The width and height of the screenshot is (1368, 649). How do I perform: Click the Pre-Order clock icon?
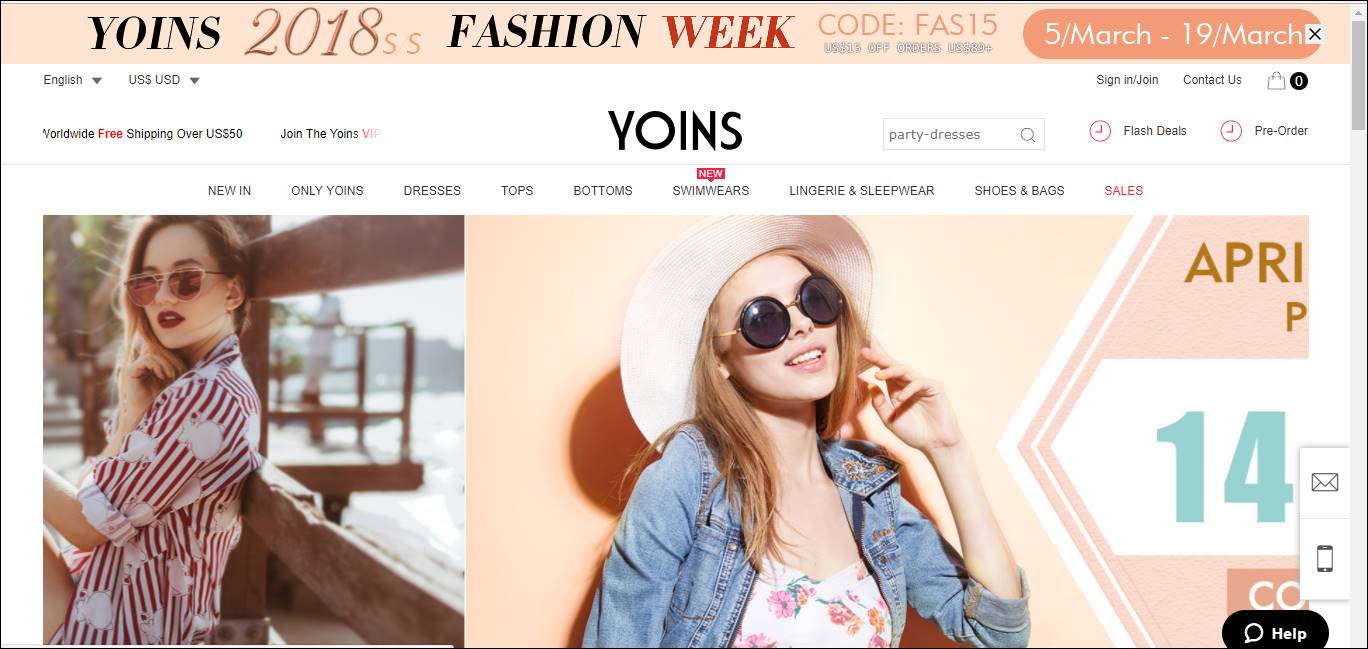click(x=1231, y=131)
